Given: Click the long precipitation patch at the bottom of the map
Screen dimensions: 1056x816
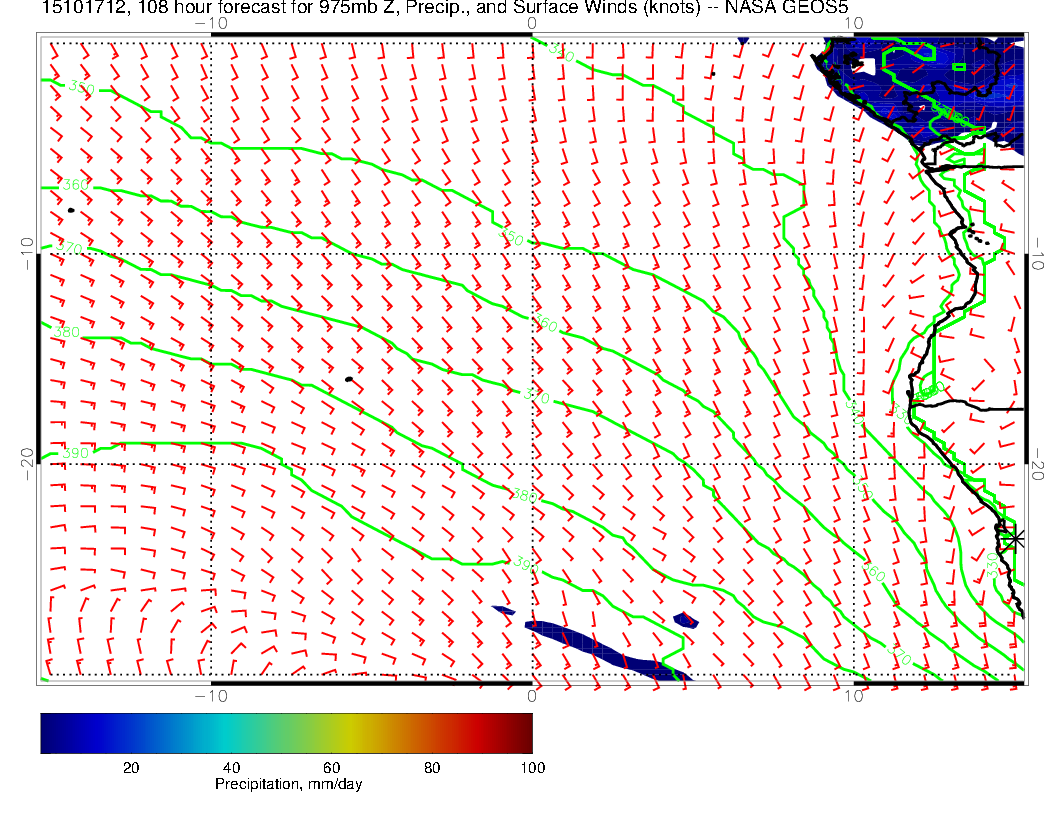Looking at the screenshot, I should (600, 648).
